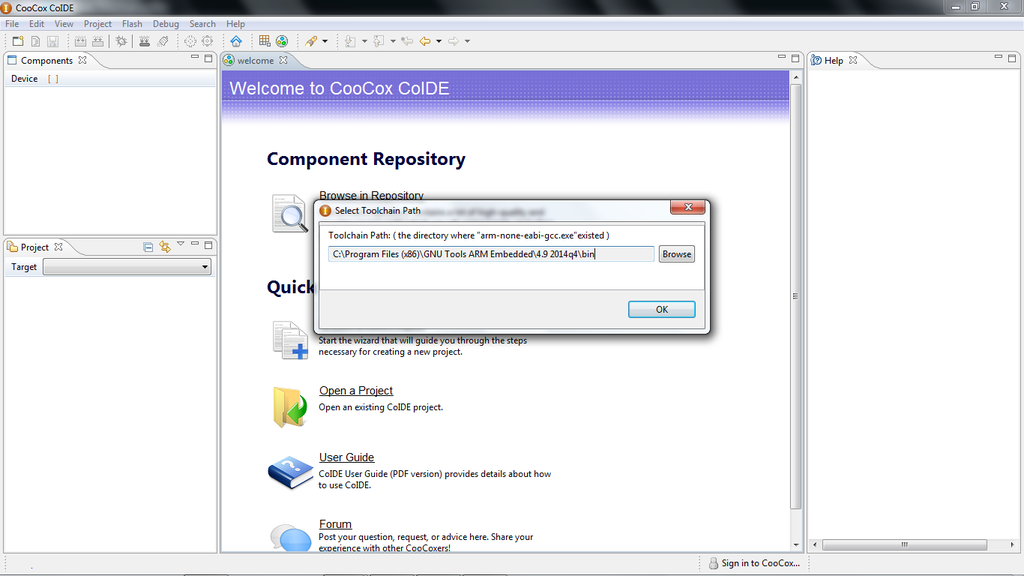Click the yellow Back arrow icon
1024x576 pixels.
click(425, 41)
